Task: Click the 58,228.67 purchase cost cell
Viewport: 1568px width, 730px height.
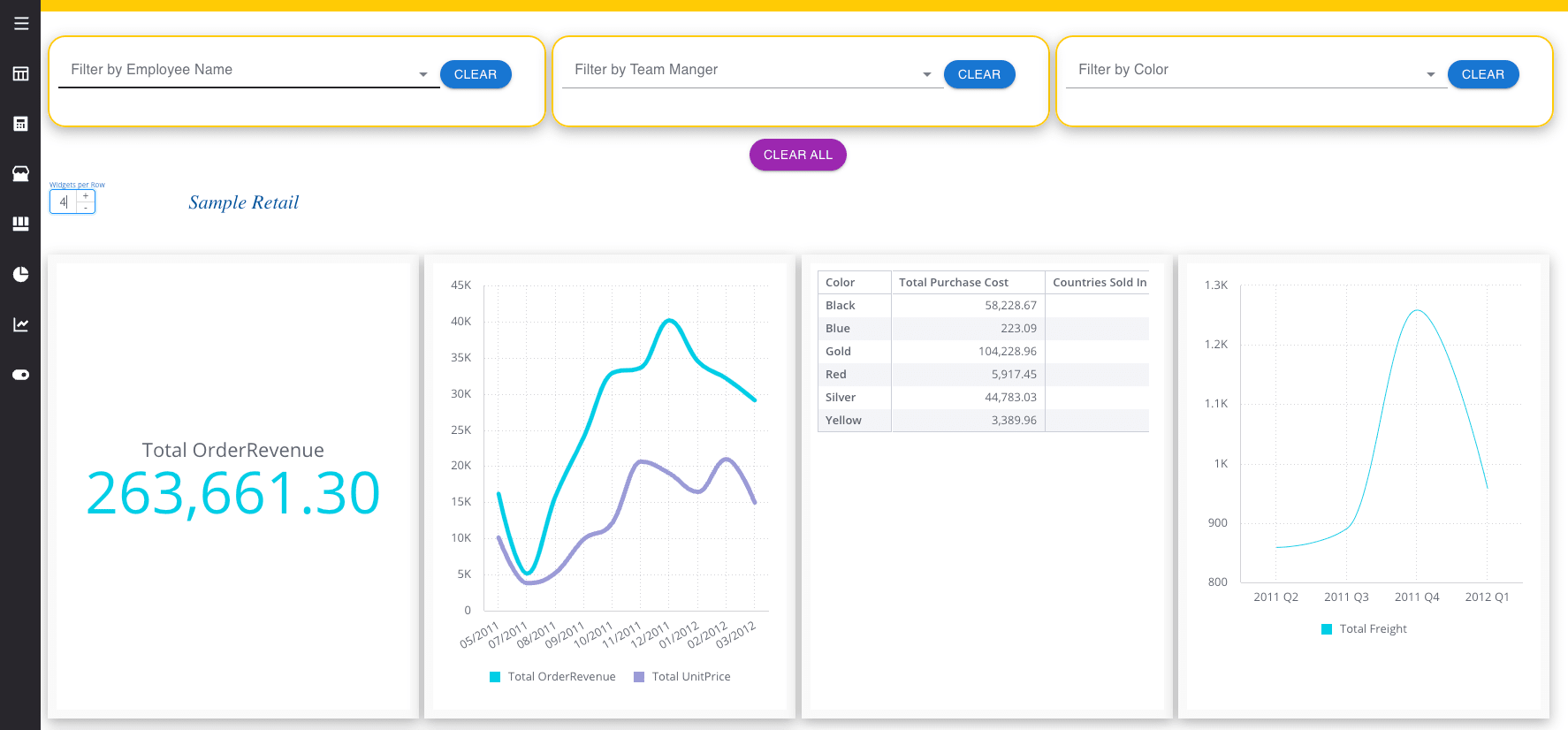Action: coord(968,305)
